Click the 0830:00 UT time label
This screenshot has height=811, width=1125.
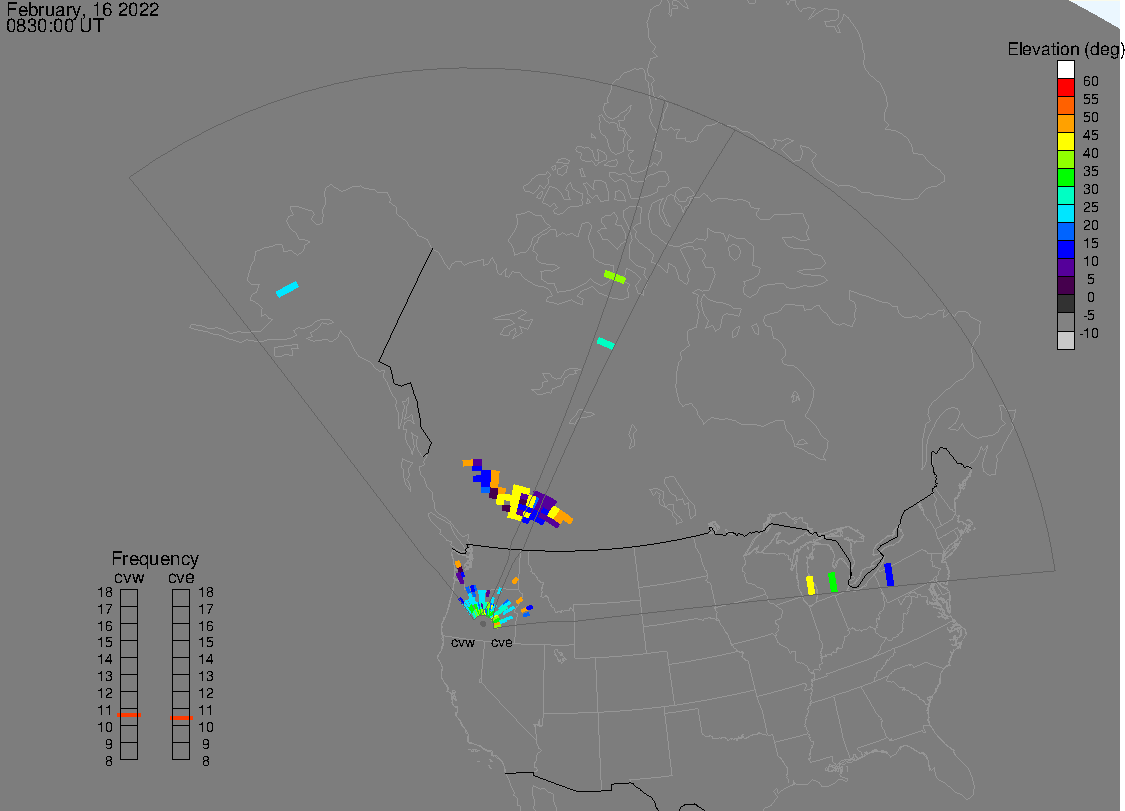point(54,26)
